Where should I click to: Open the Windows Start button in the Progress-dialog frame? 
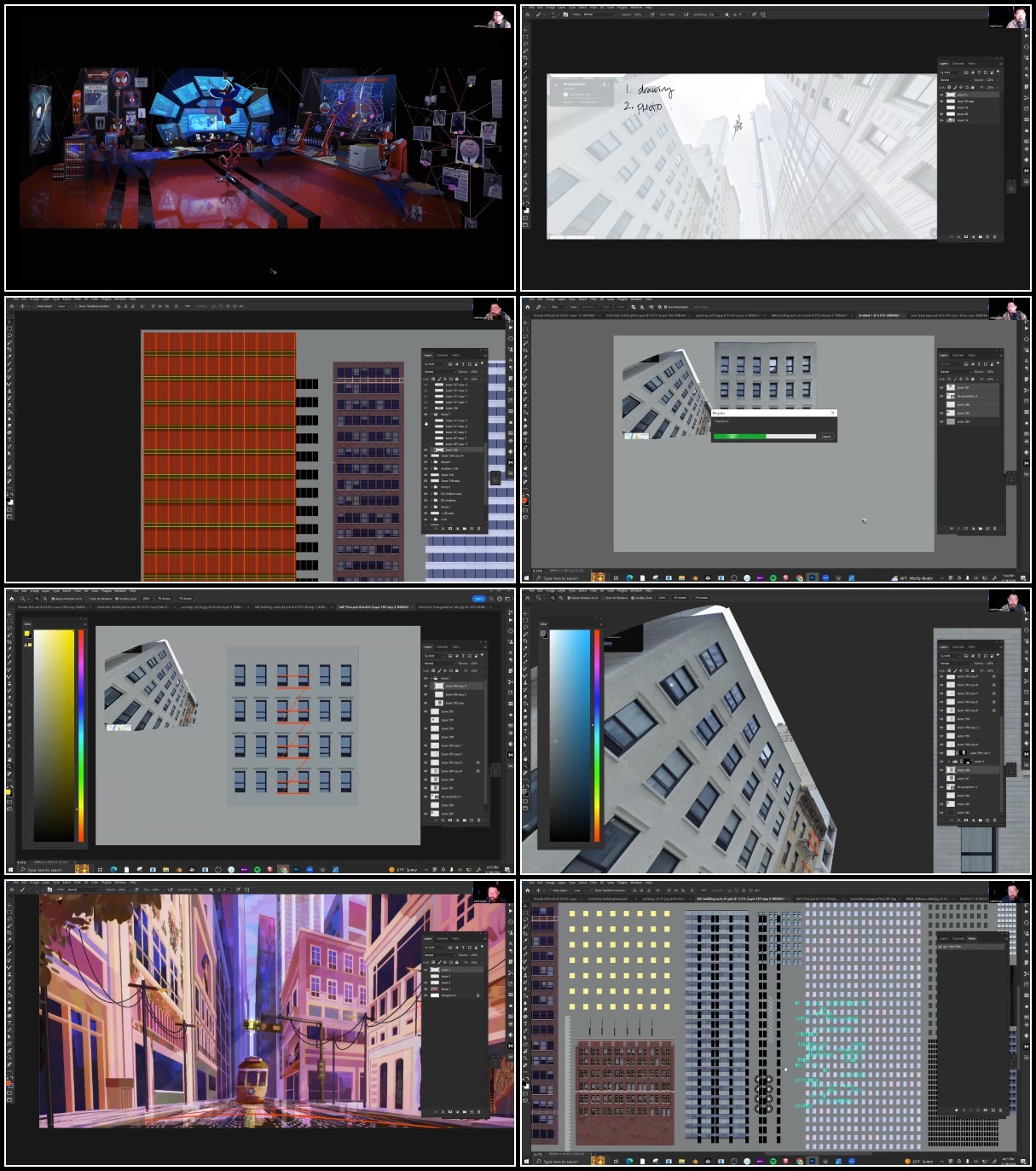tap(526, 578)
